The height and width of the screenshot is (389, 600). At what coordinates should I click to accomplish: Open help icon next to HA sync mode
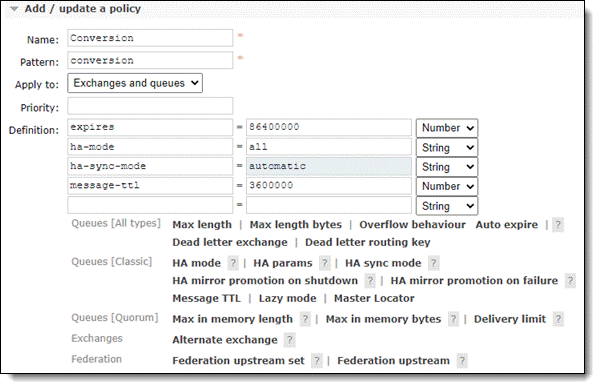tap(433, 263)
